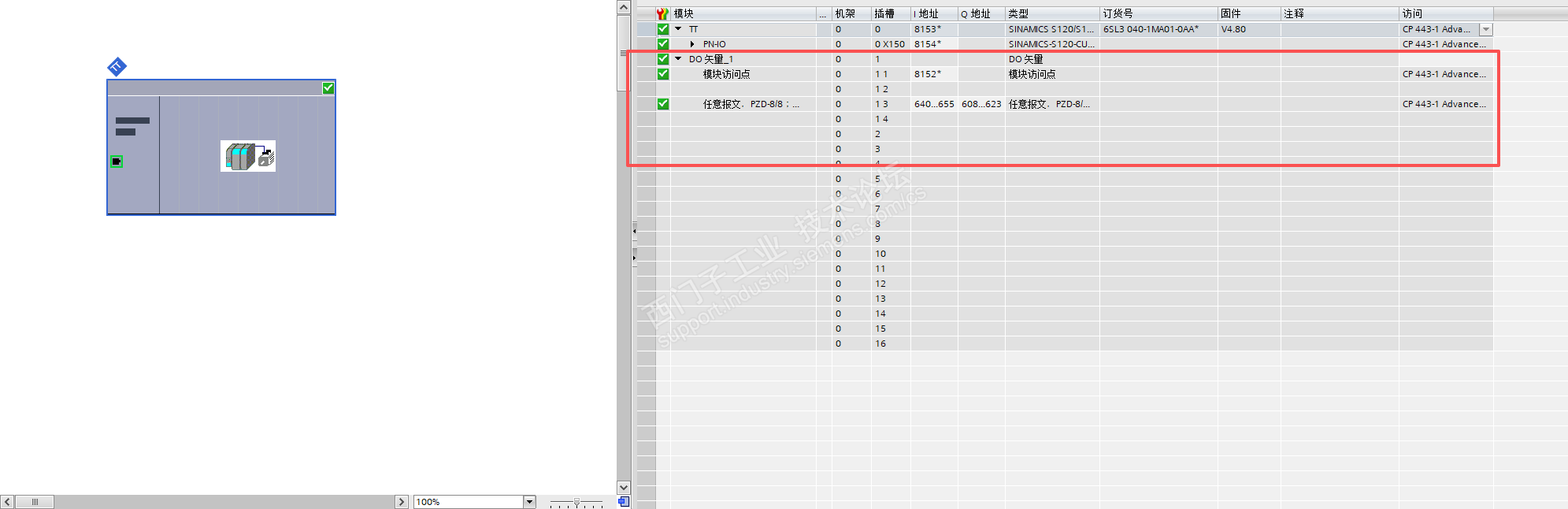Select the 模块访问点 module name
The height and width of the screenshot is (509, 1568).
[x=726, y=74]
